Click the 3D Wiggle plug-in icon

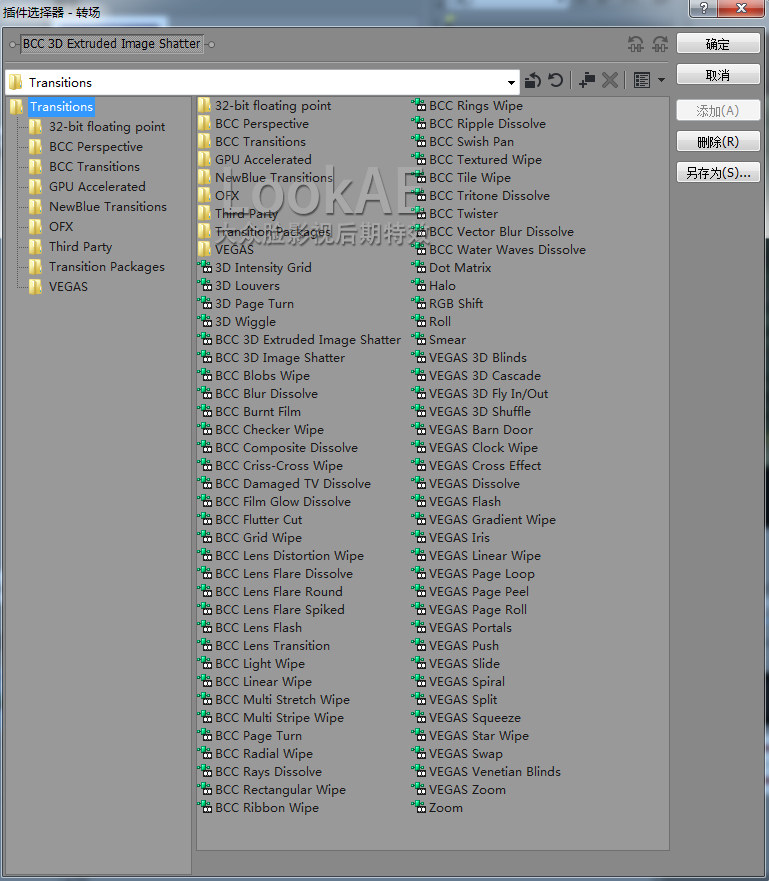(204, 321)
